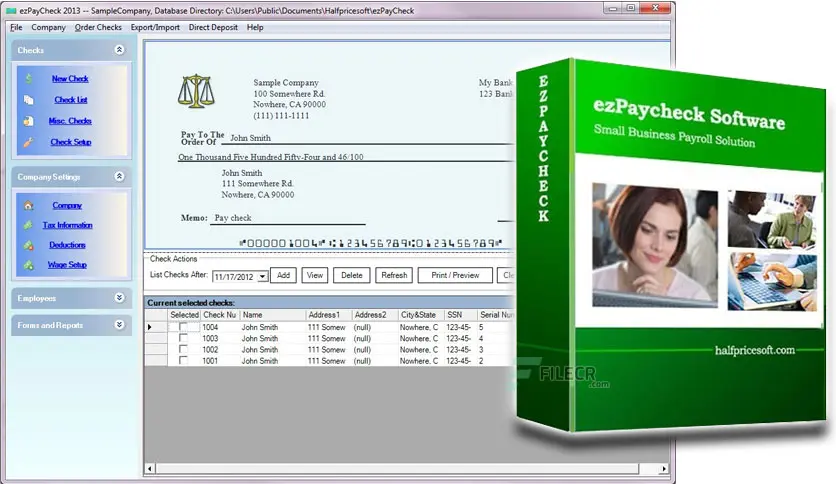Click the Misc. Checks icon in sidebar

[x=29, y=121]
